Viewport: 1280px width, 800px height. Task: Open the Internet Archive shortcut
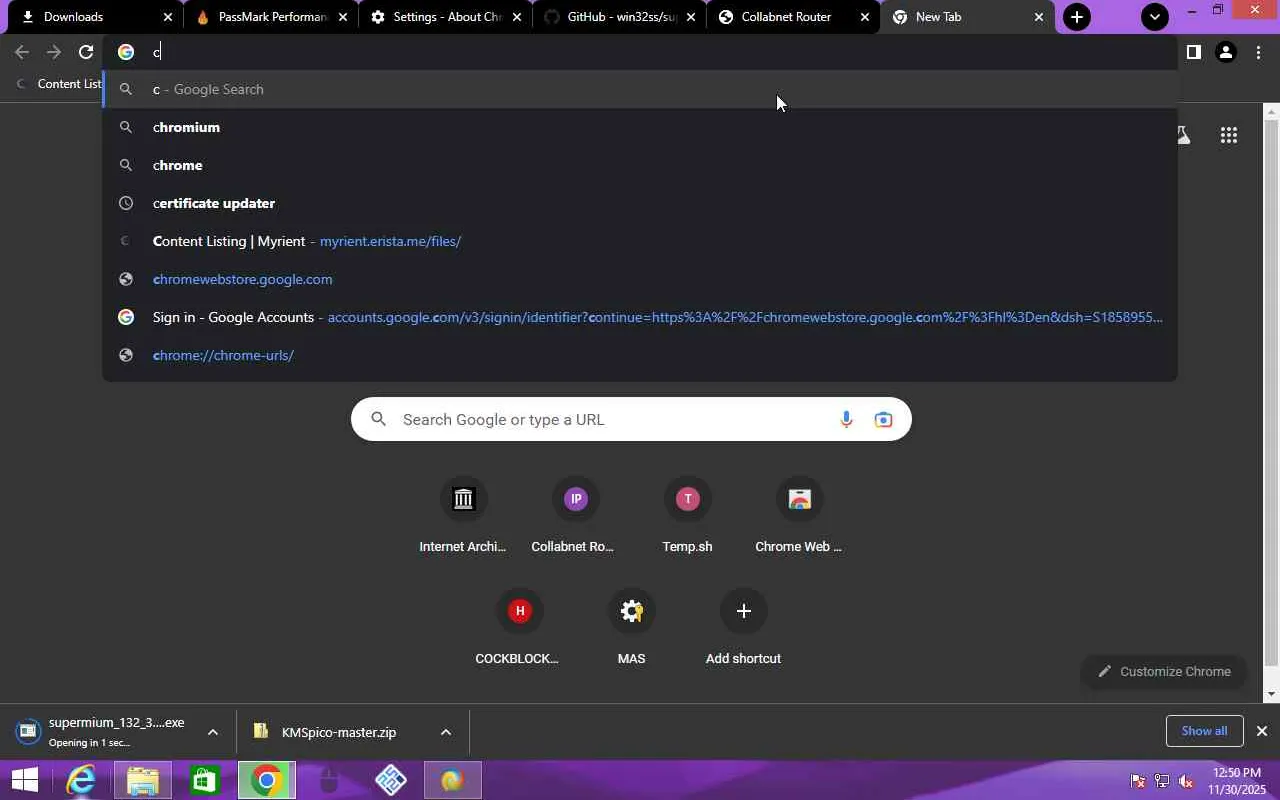coord(463,516)
